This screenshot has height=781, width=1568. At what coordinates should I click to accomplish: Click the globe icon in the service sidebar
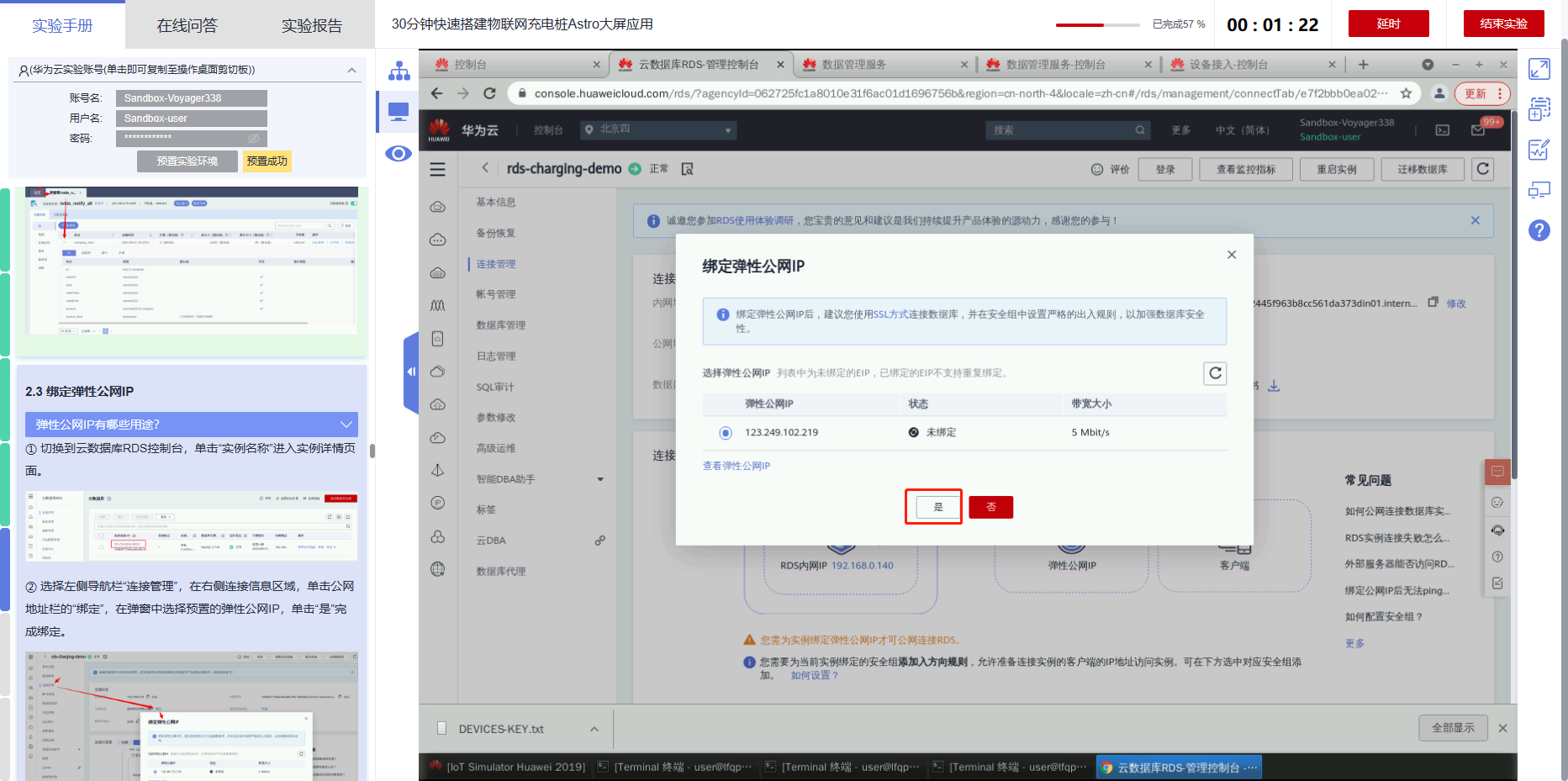[438, 569]
